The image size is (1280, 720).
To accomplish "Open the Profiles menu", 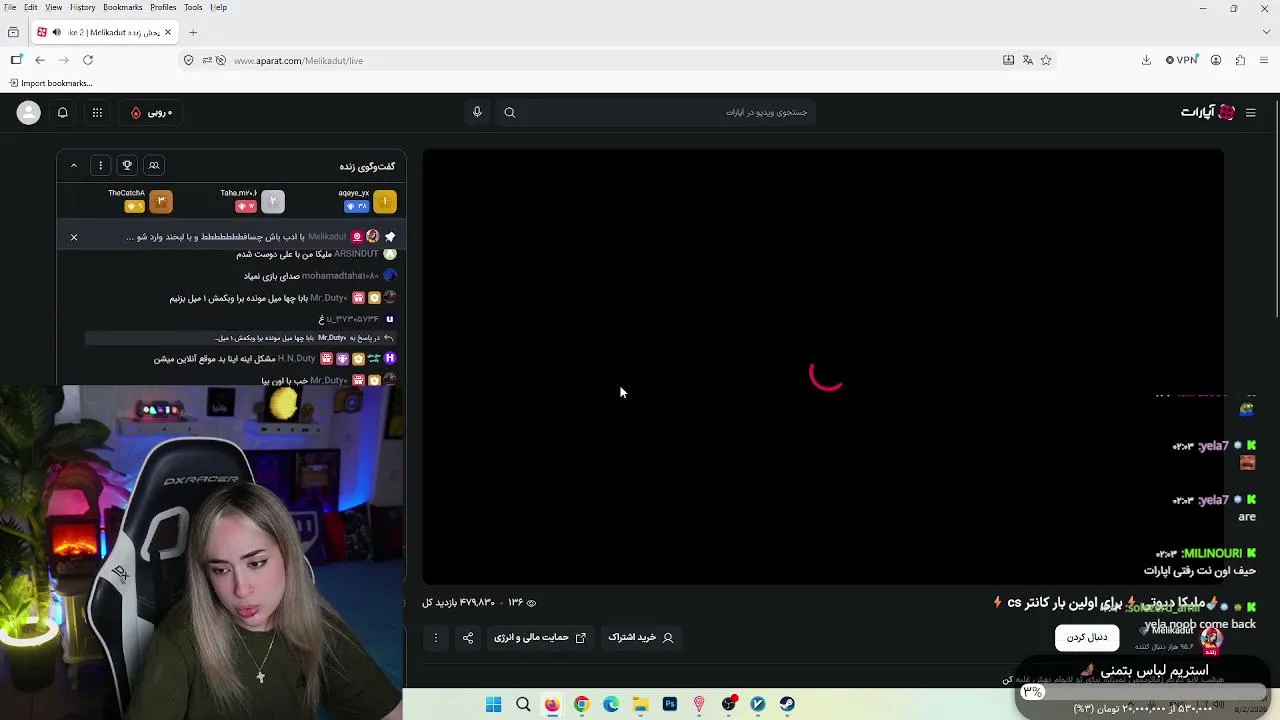I will click(x=163, y=7).
